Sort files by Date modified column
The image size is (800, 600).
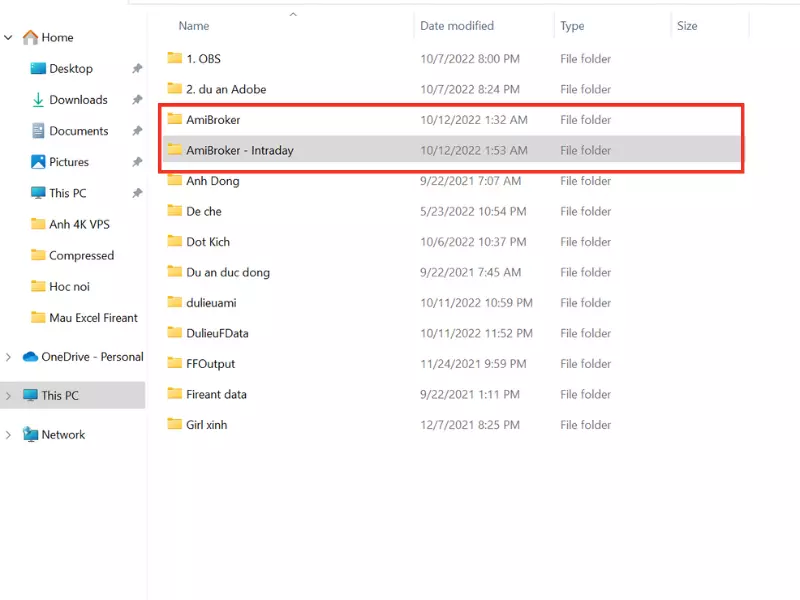point(457,26)
